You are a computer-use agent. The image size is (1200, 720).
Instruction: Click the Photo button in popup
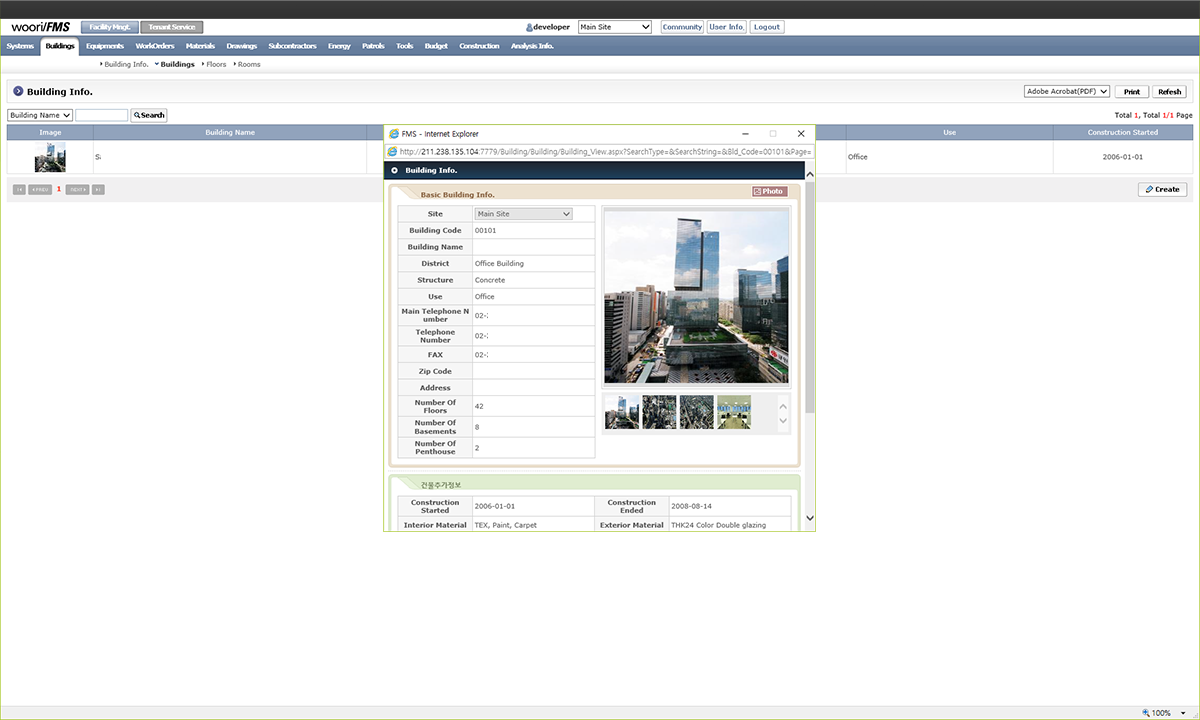click(770, 191)
